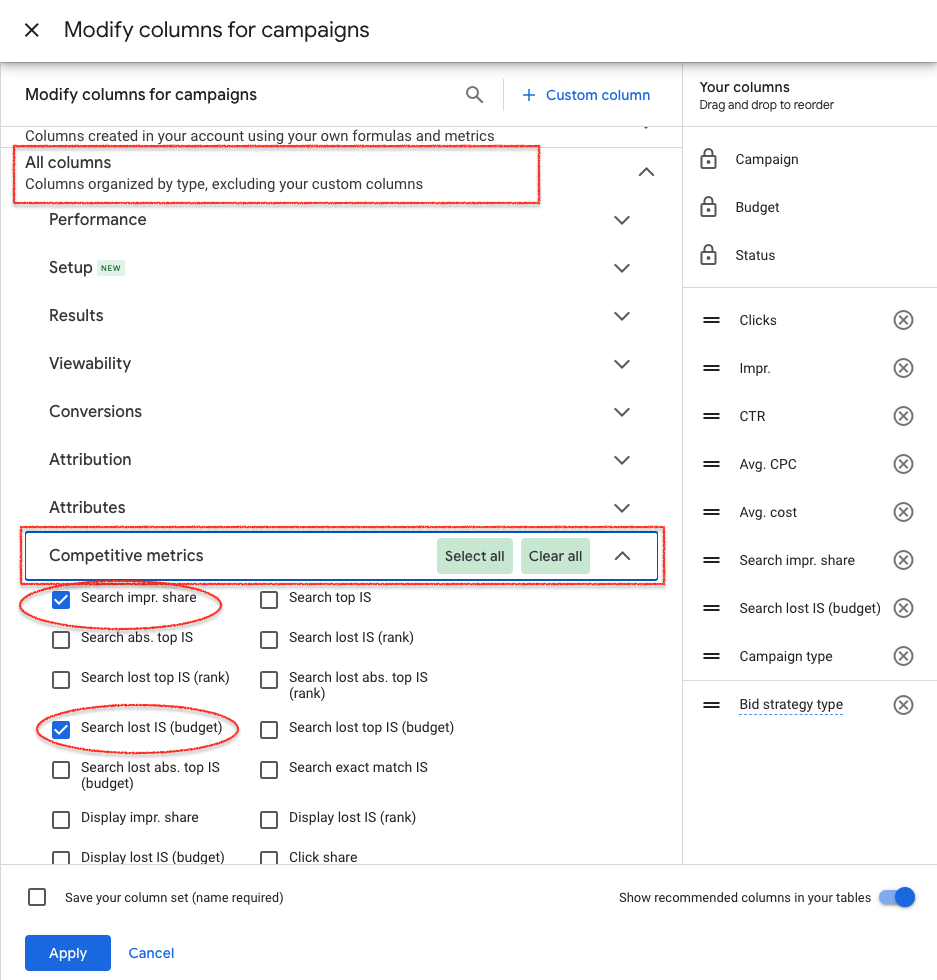Image resolution: width=937 pixels, height=980 pixels.
Task: Grab the drag handle beside Clicks
Action: pyautogui.click(x=711, y=320)
